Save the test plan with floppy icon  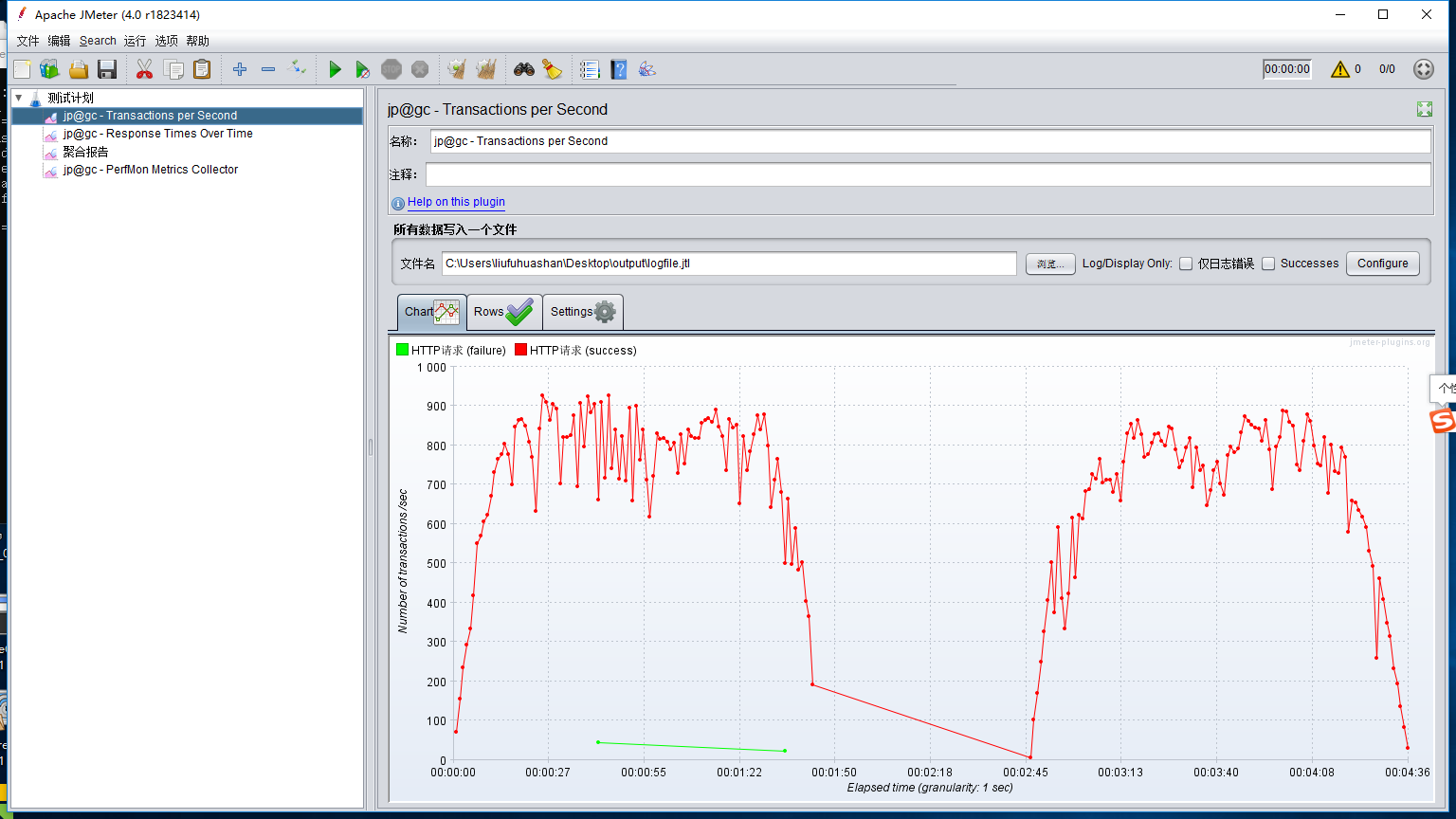coord(107,69)
